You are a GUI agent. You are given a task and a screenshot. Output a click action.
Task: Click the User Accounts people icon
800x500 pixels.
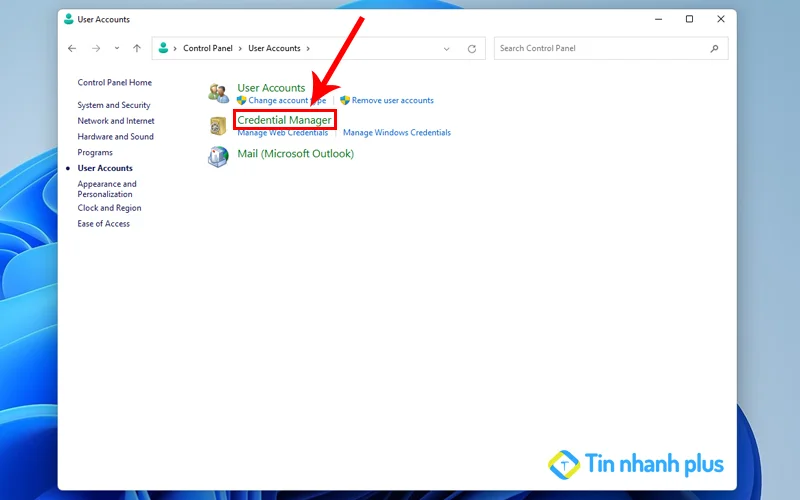218,93
